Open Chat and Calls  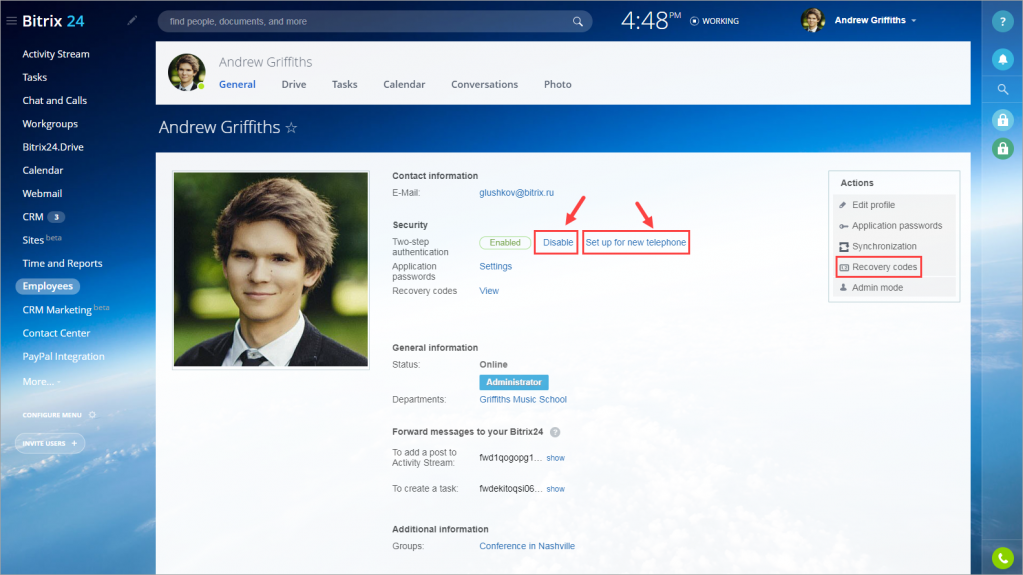[54, 101]
